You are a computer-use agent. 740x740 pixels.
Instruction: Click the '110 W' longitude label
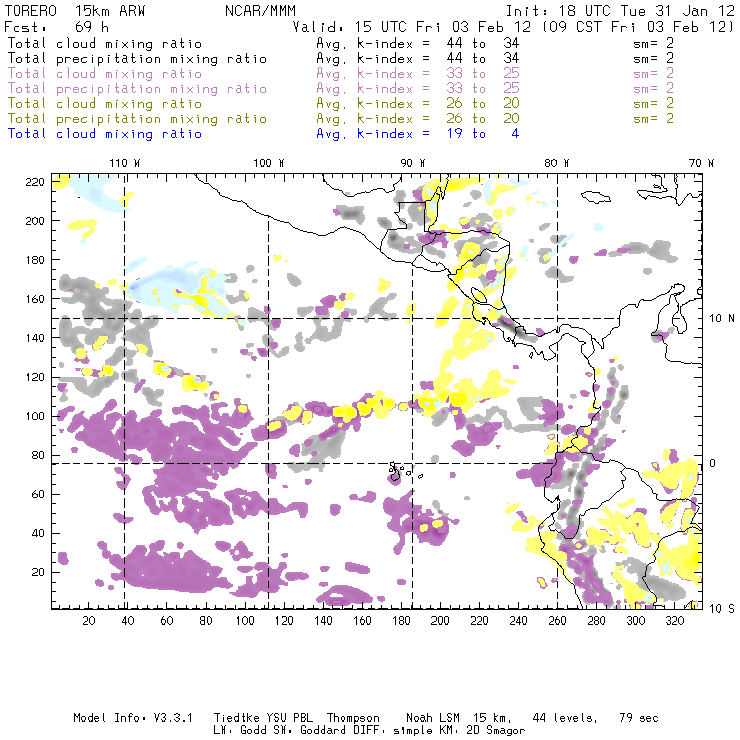tap(125, 163)
